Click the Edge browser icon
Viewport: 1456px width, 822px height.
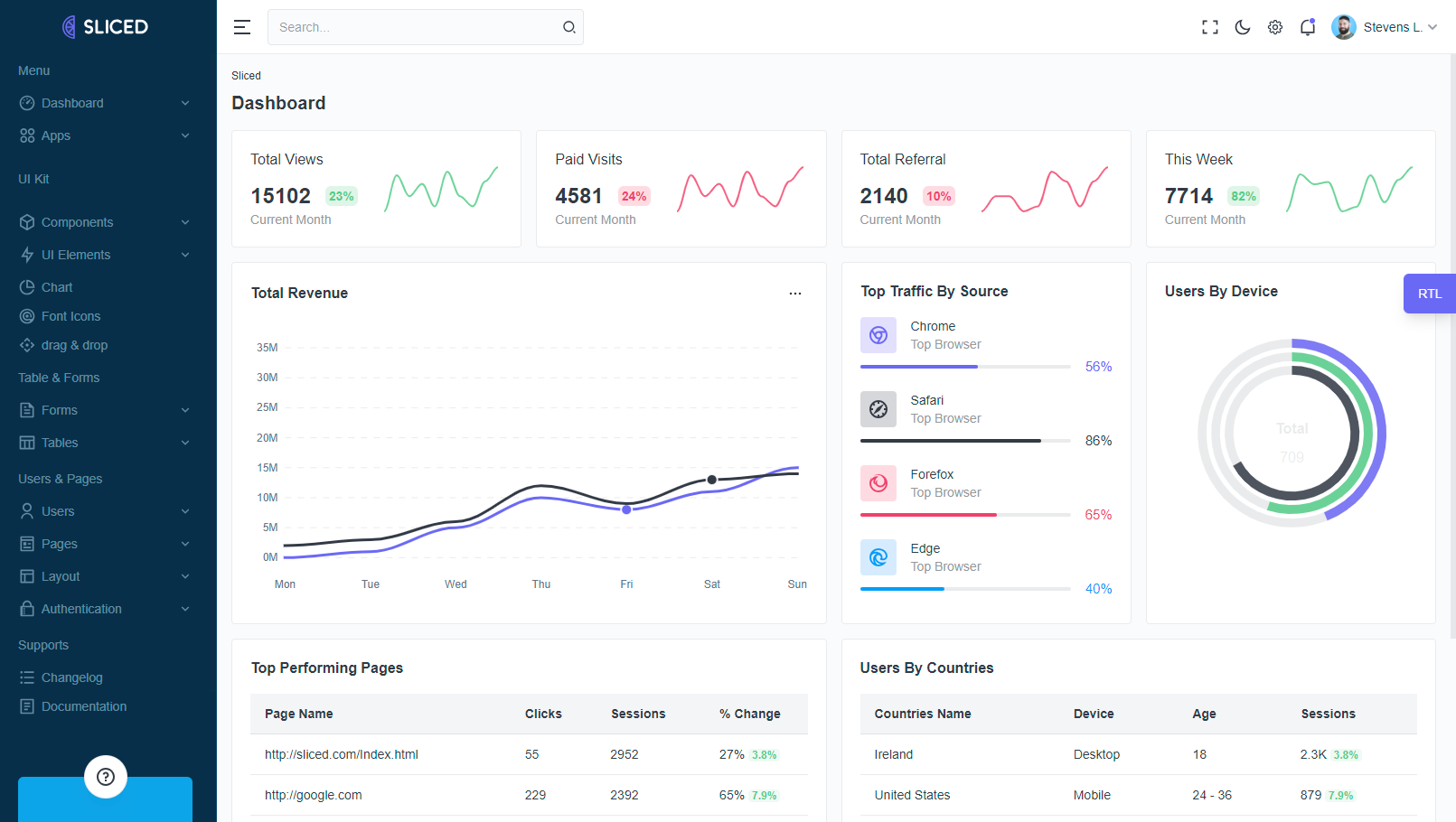tap(878, 557)
